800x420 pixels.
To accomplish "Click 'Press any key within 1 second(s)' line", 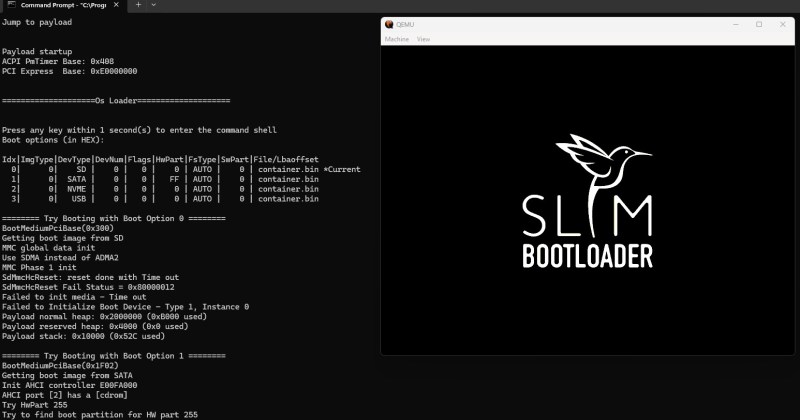I will 139,130.
